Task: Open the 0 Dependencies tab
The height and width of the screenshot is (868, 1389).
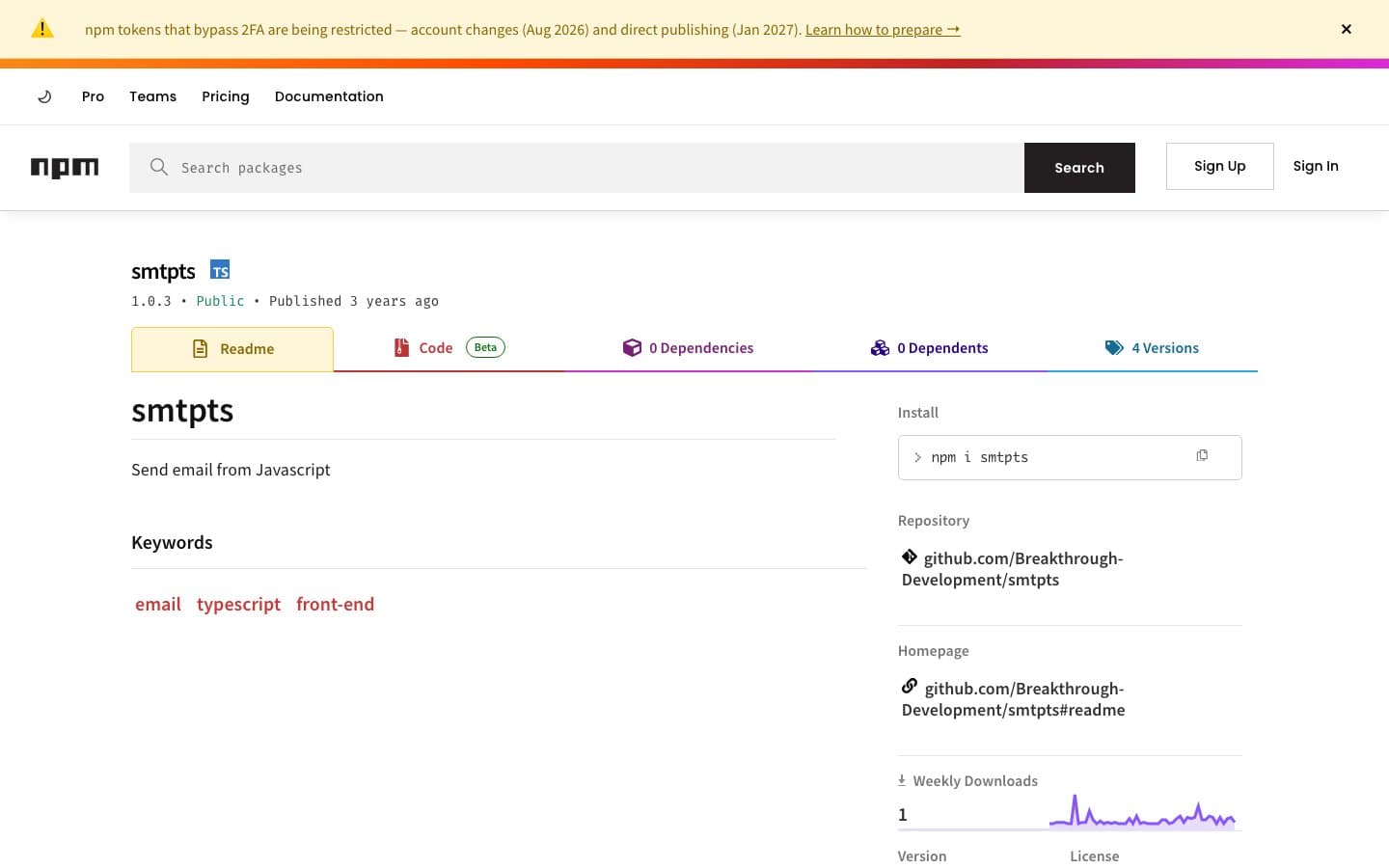Action: click(x=688, y=348)
